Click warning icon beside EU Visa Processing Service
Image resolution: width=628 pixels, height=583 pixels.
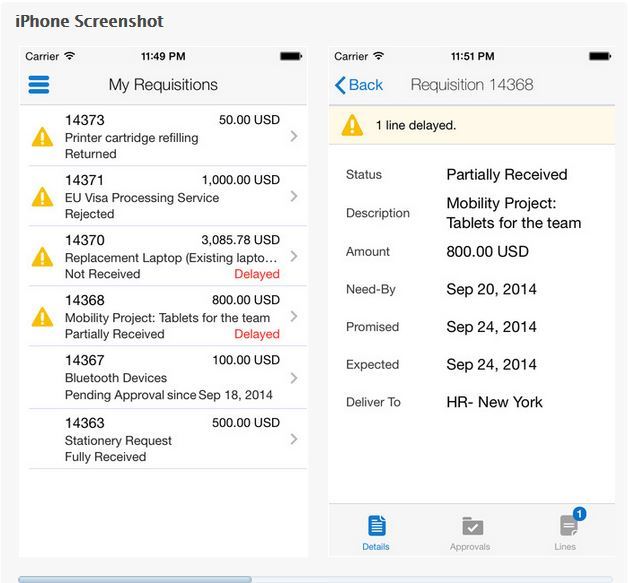42,197
